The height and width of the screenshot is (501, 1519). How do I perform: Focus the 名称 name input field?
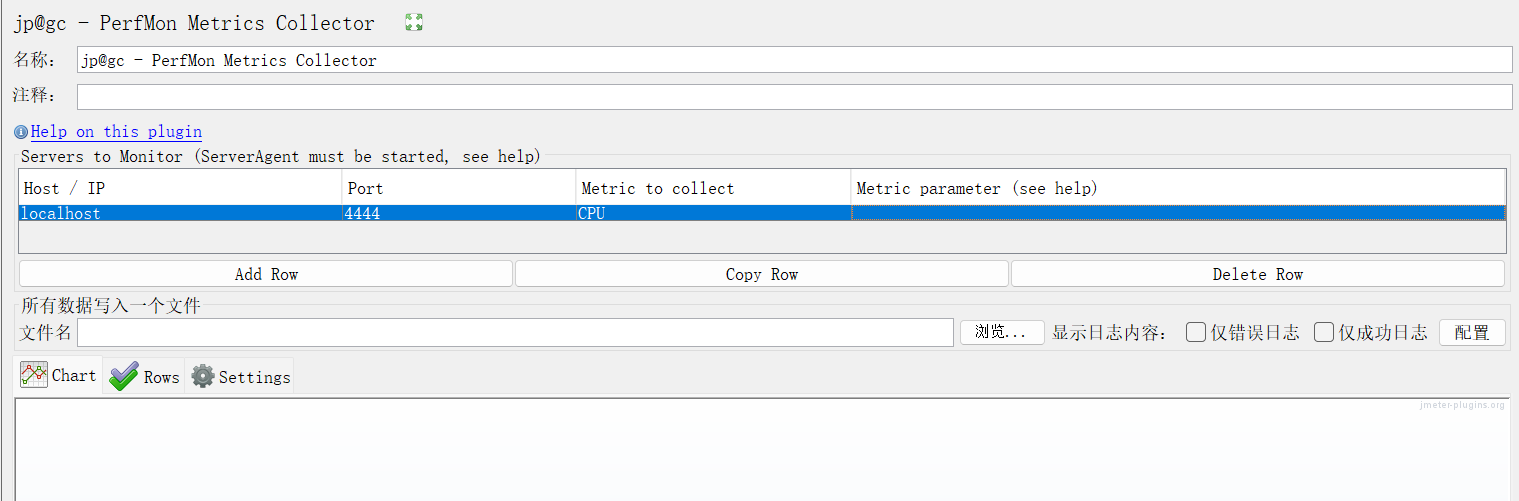tap(794, 60)
